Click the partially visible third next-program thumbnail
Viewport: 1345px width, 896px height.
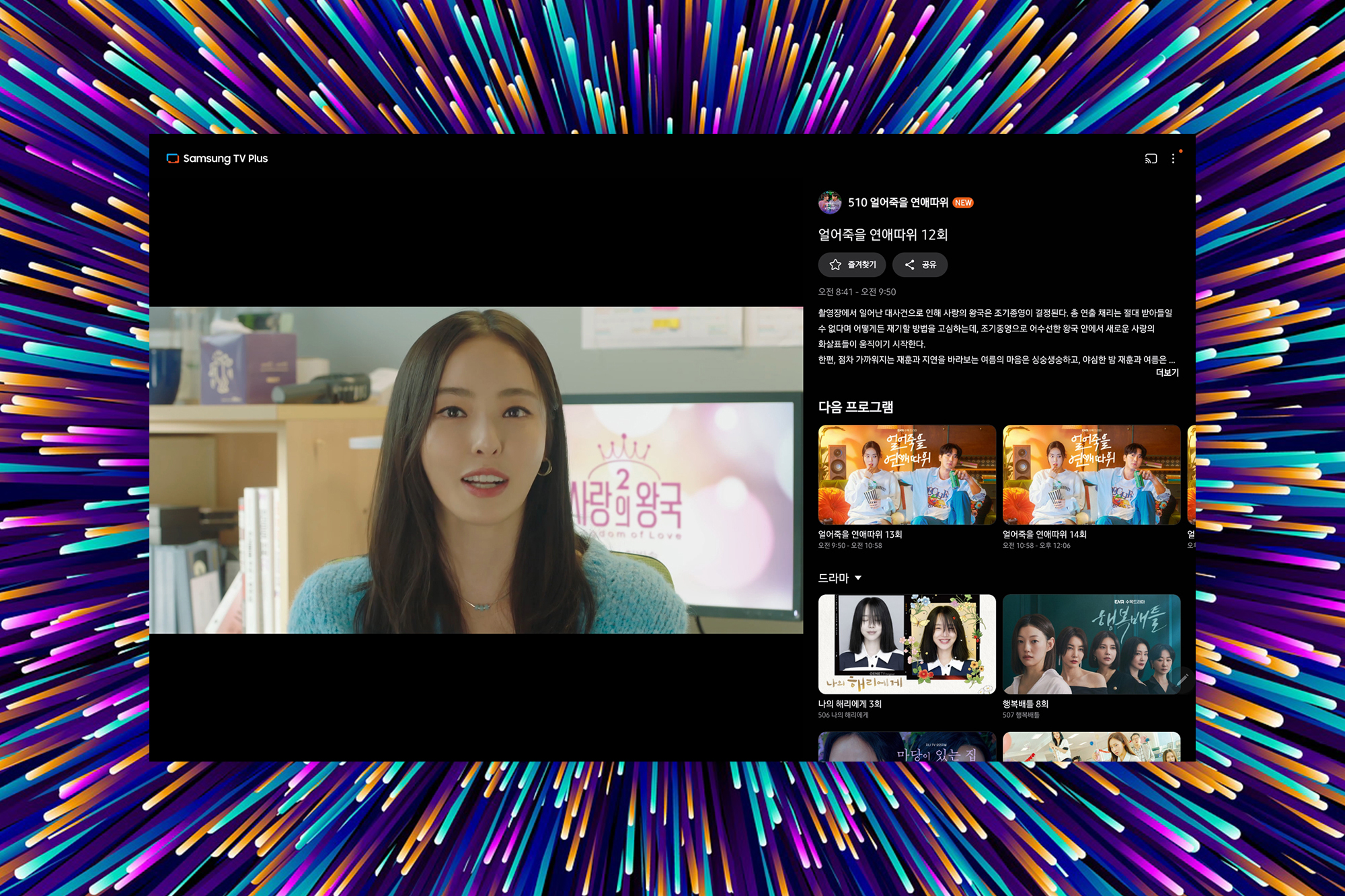click(x=1191, y=475)
